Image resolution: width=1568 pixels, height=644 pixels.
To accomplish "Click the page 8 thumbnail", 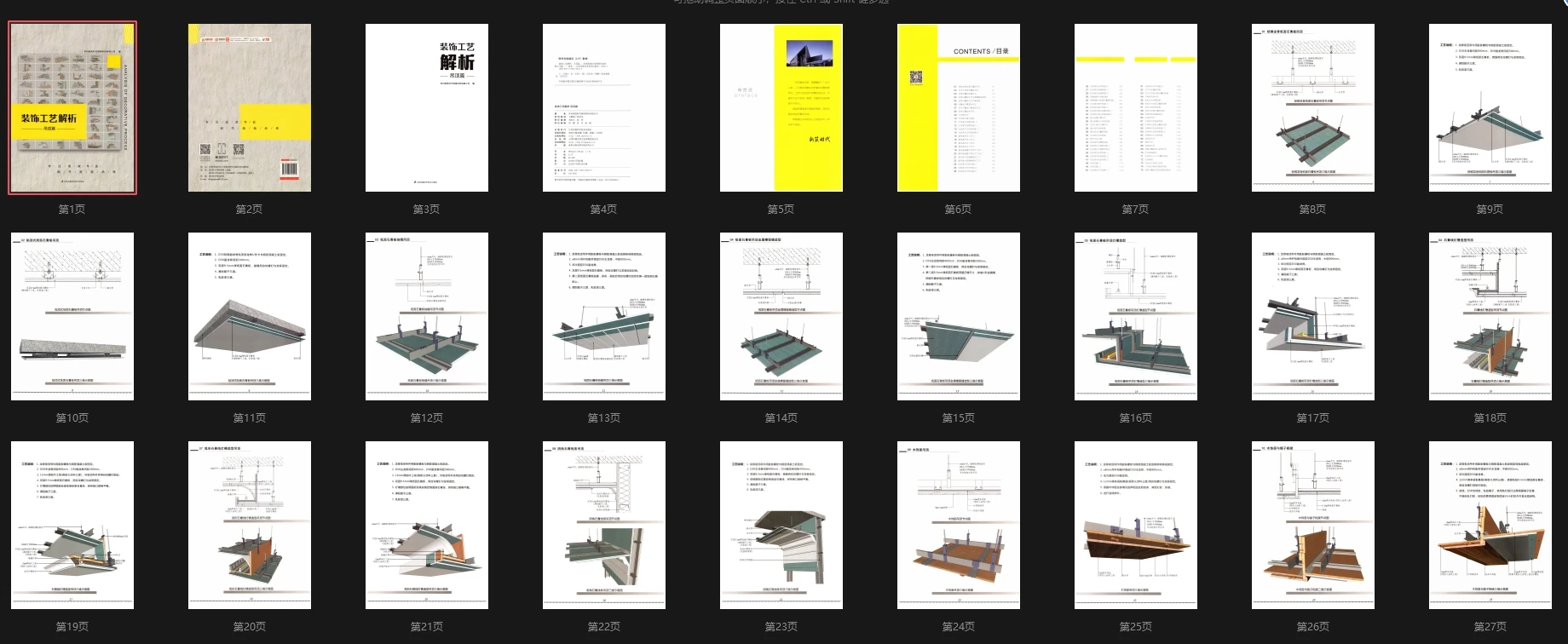I will pyautogui.click(x=1313, y=108).
